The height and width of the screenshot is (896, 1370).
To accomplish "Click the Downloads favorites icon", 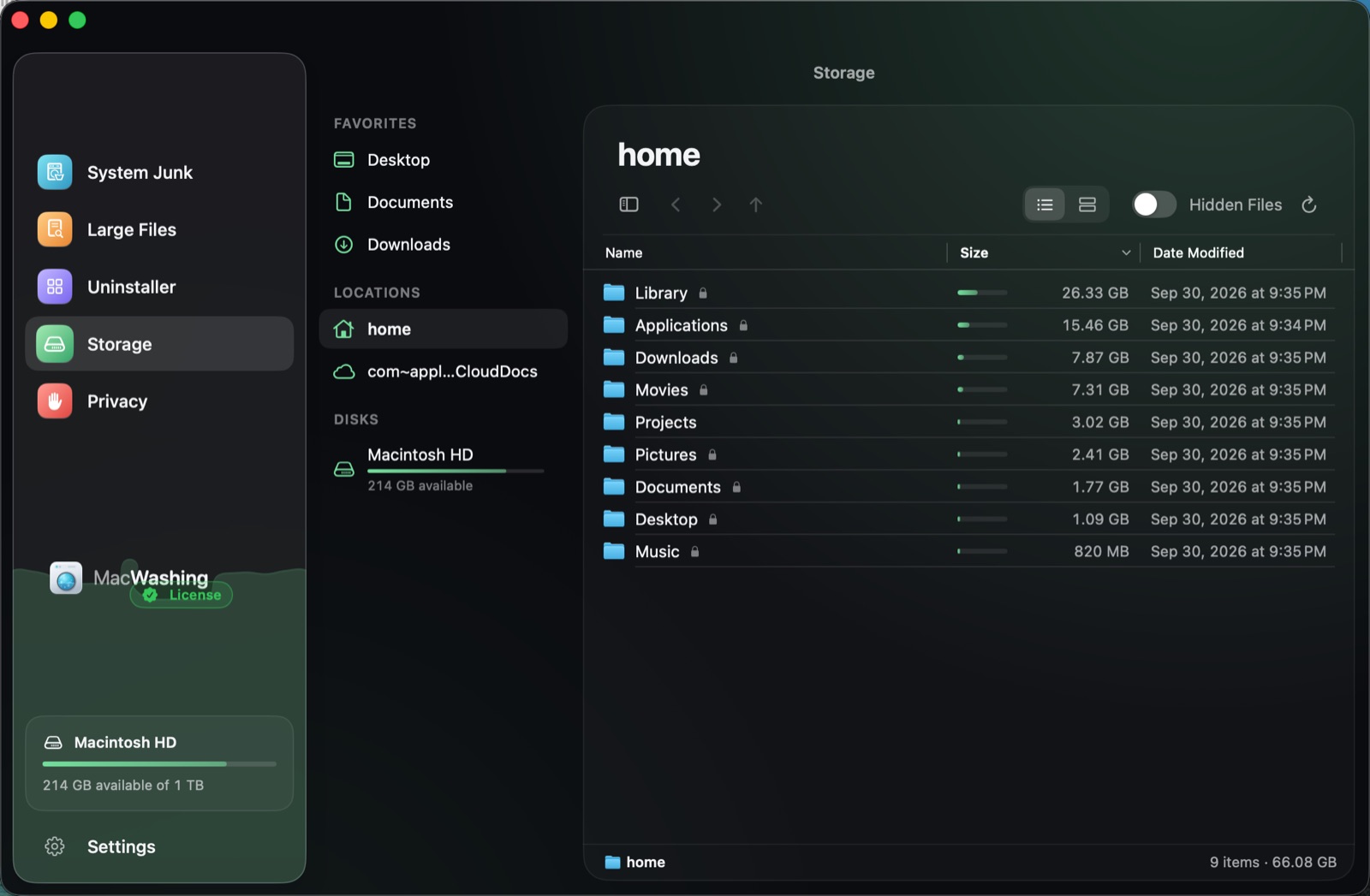I will click(343, 245).
